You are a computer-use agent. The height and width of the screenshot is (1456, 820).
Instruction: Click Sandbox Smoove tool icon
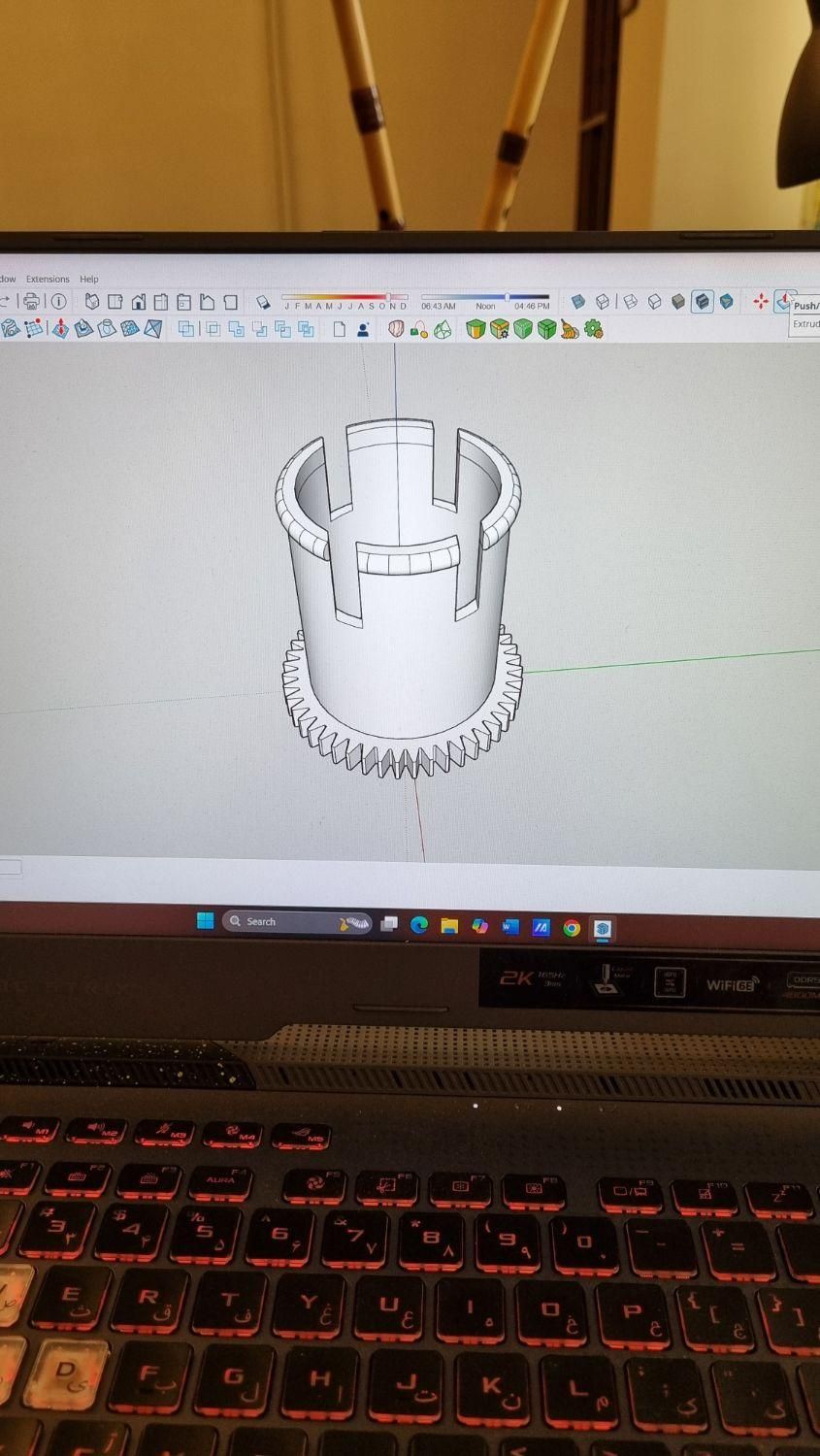(60, 329)
